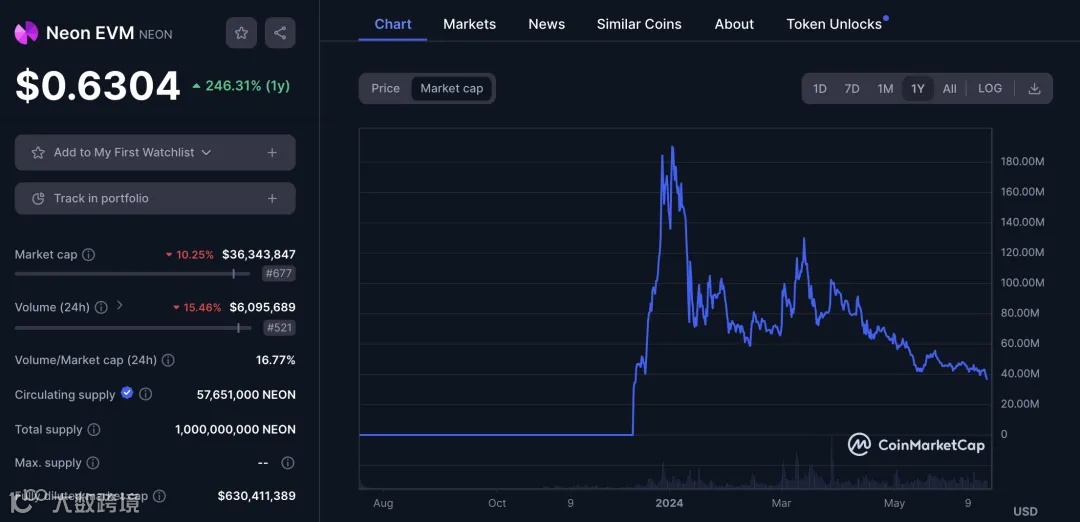
Task: Click the verified badge beside Circulating supply
Action: point(127,393)
